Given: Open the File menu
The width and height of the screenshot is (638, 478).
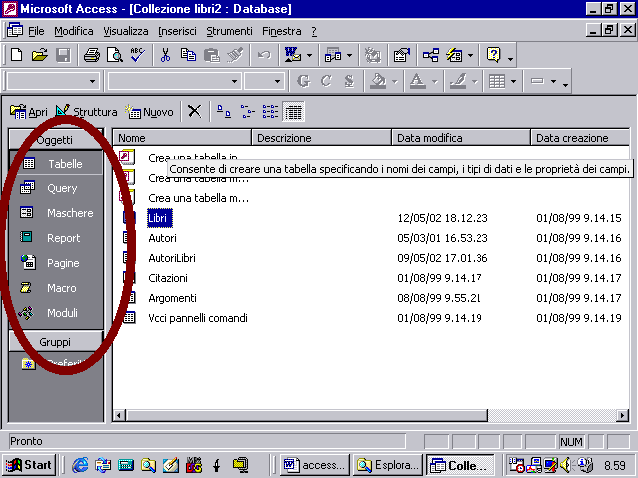Looking at the screenshot, I should pyautogui.click(x=36, y=31).
